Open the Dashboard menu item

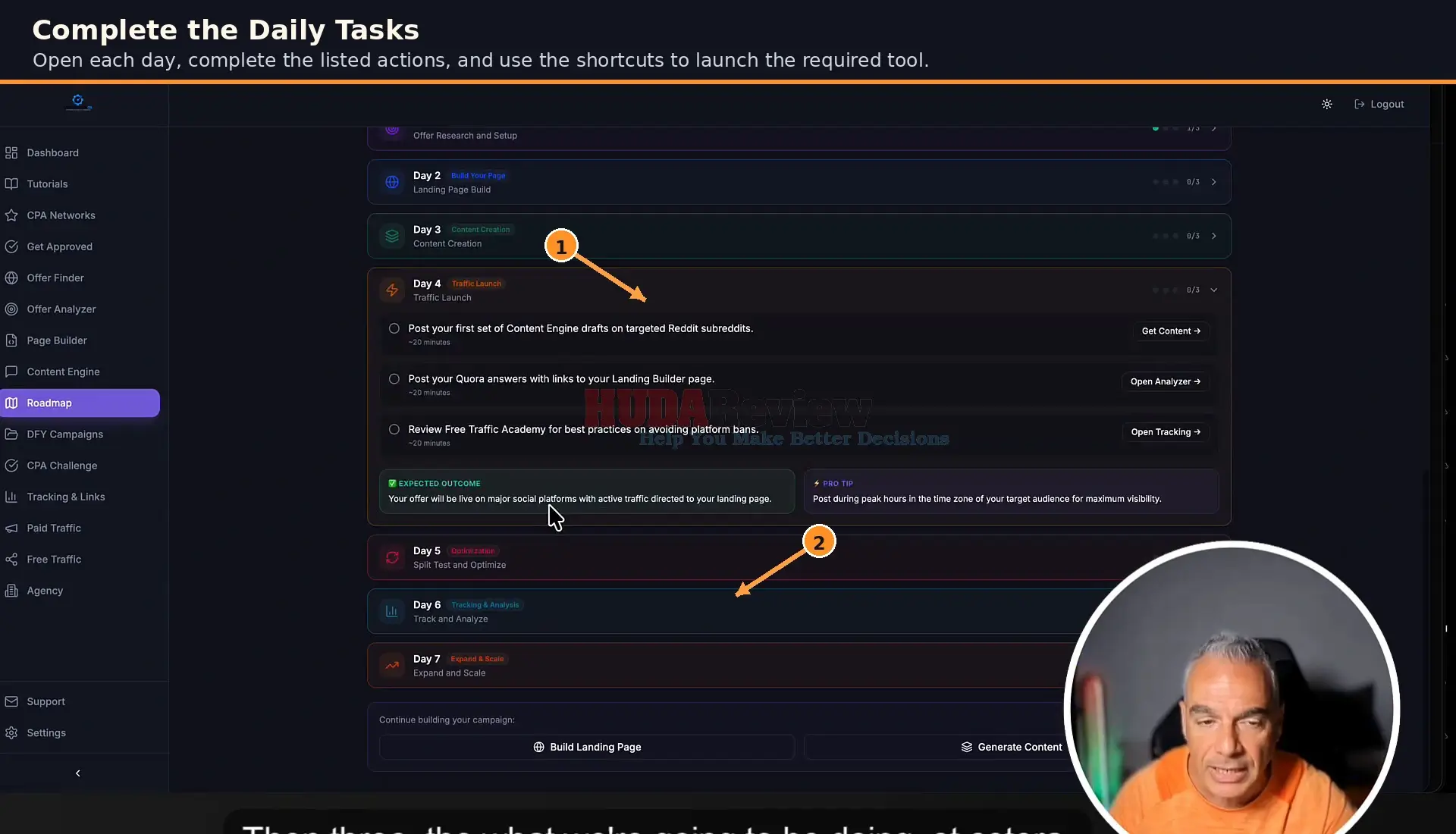80,152
